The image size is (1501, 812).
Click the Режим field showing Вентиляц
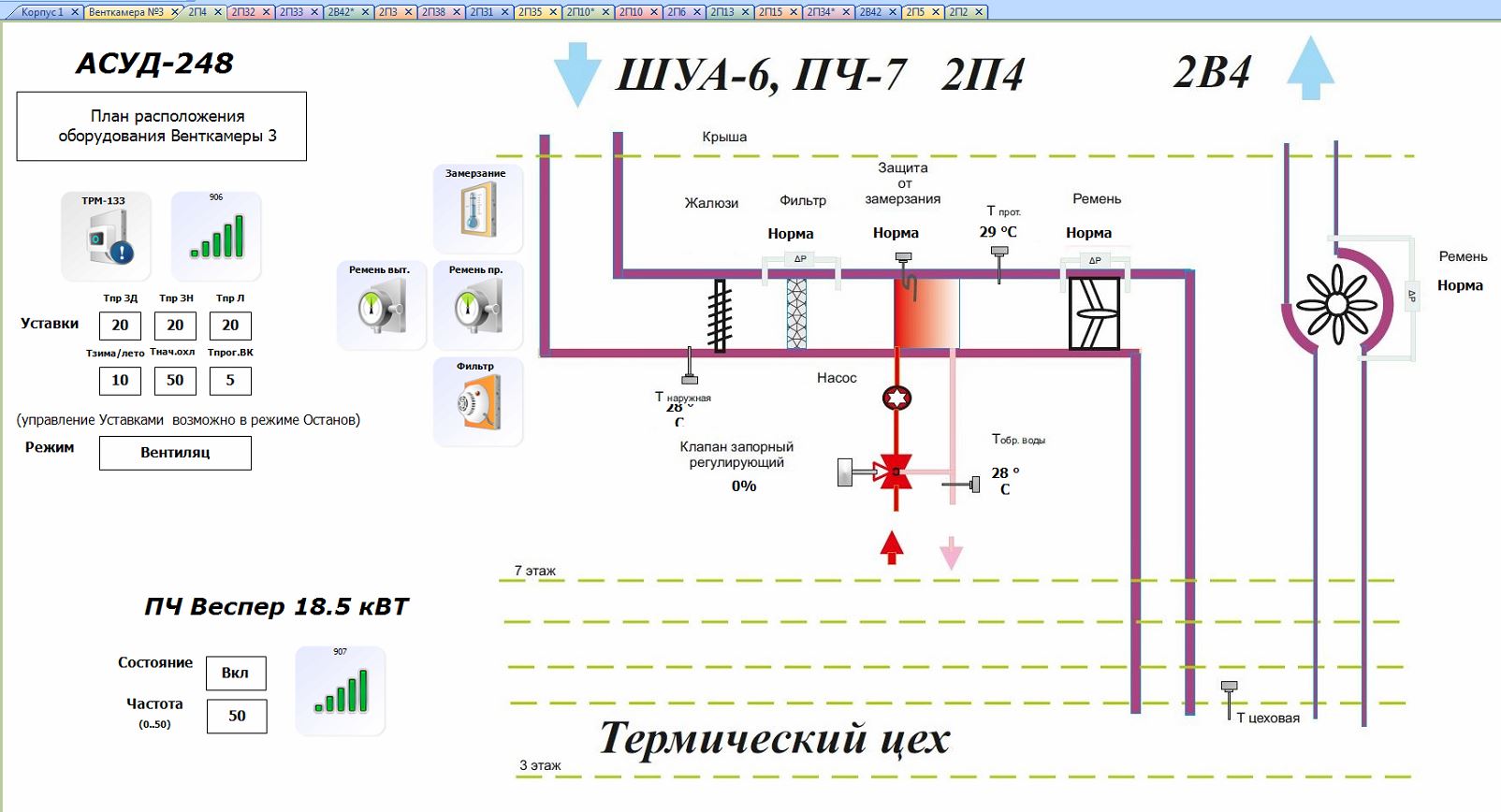[x=175, y=453]
